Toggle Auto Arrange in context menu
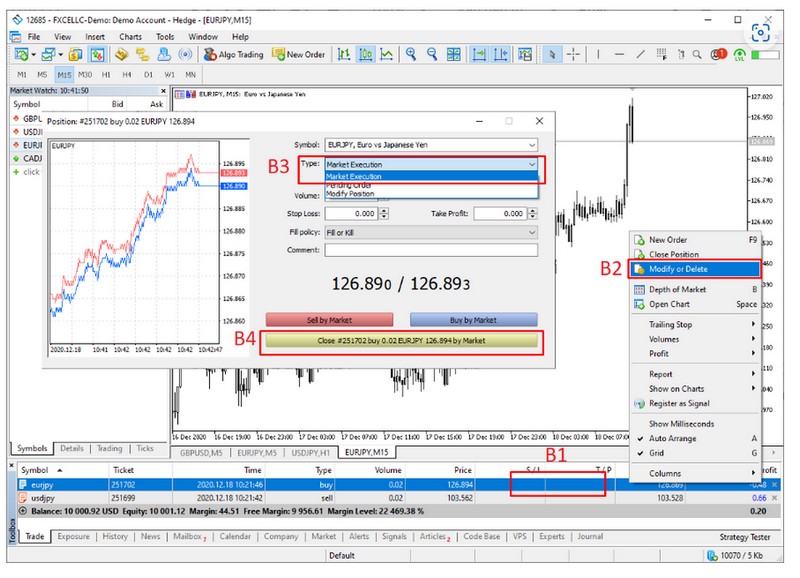This screenshot has height=578, width=800. pos(696,438)
